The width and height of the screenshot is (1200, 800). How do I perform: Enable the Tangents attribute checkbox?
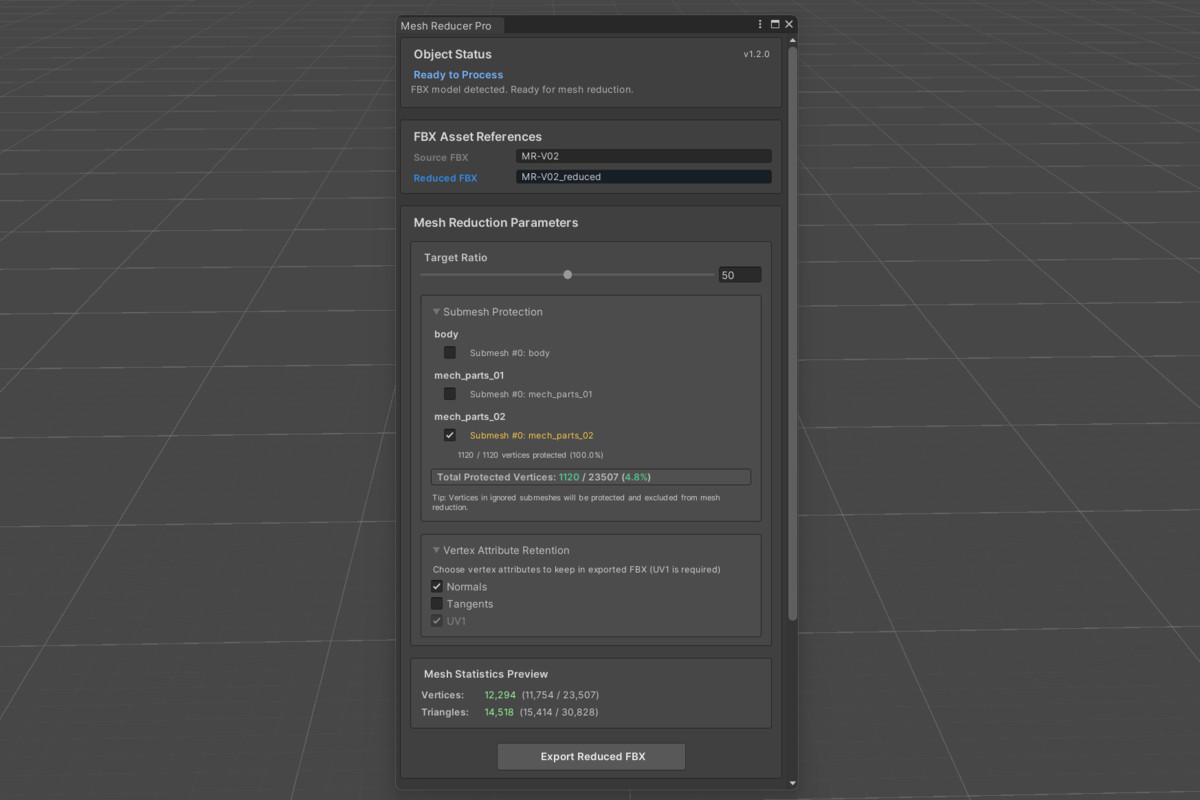tap(437, 604)
